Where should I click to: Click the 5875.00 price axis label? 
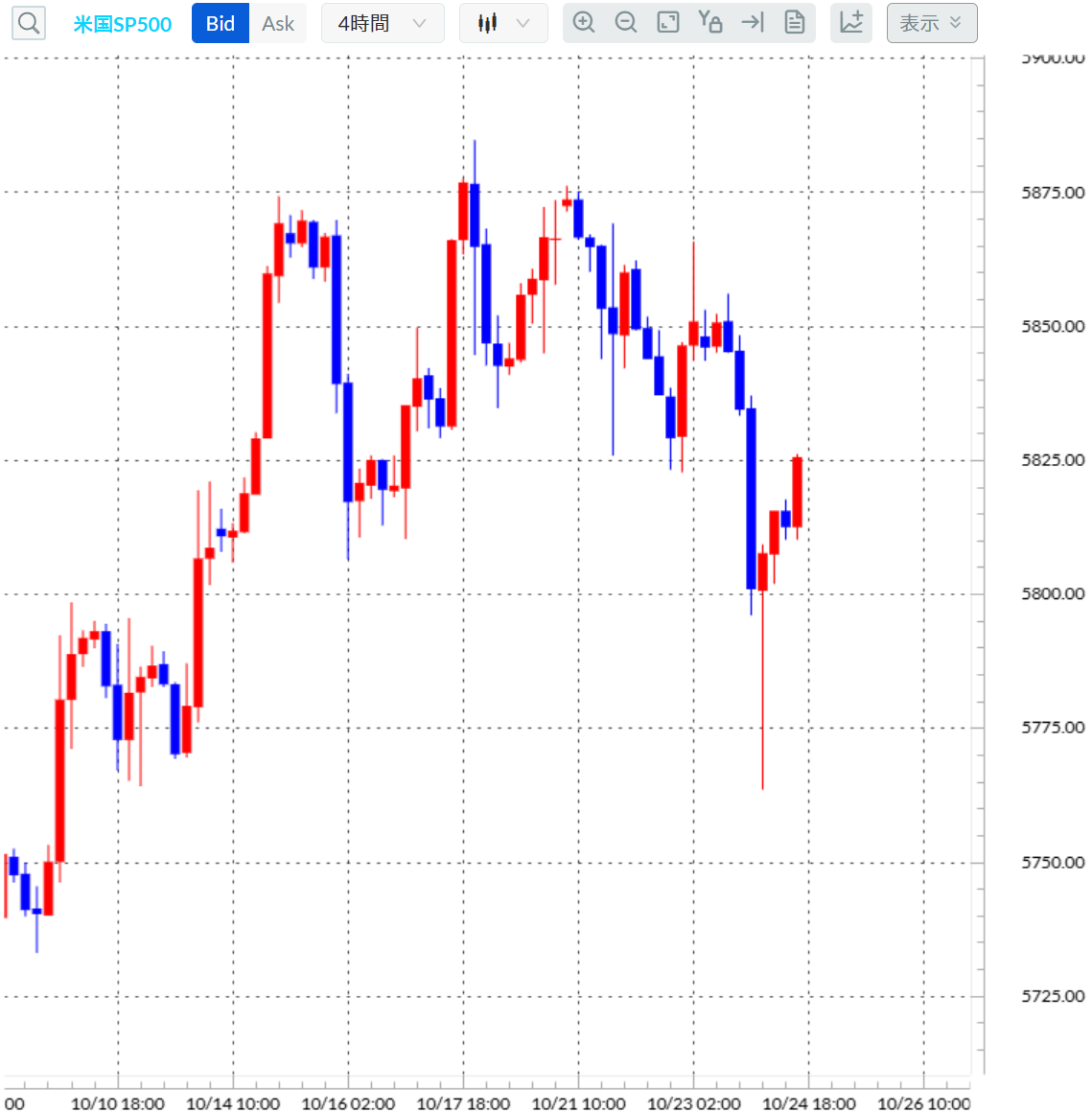pyautogui.click(x=1053, y=193)
